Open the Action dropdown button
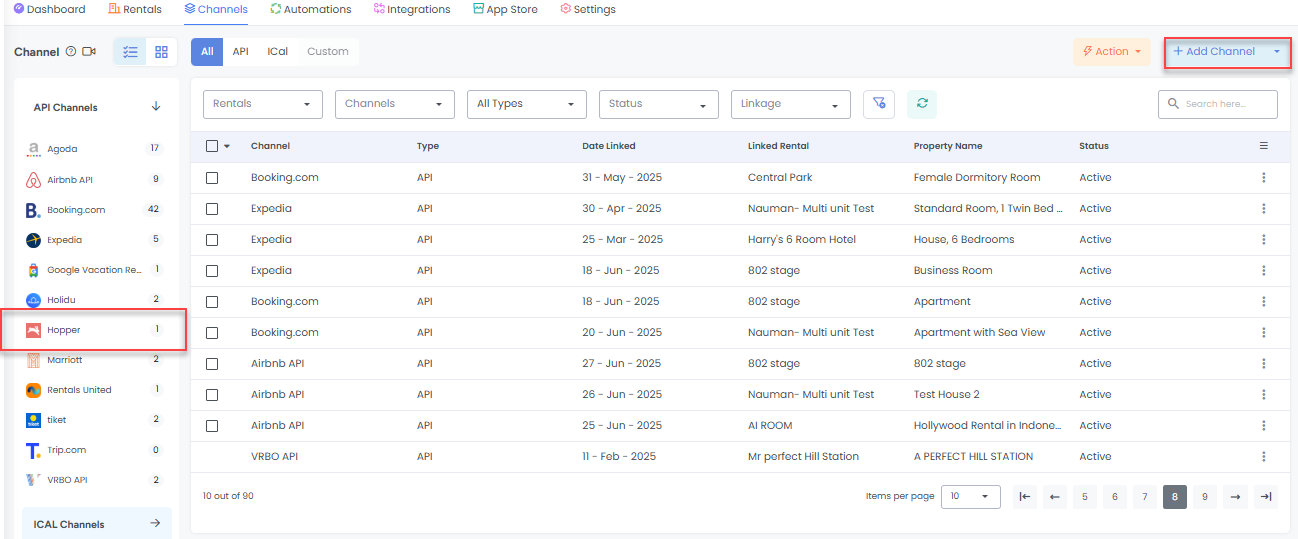Image resolution: width=1298 pixels, height=539 pixels. 1112,52
